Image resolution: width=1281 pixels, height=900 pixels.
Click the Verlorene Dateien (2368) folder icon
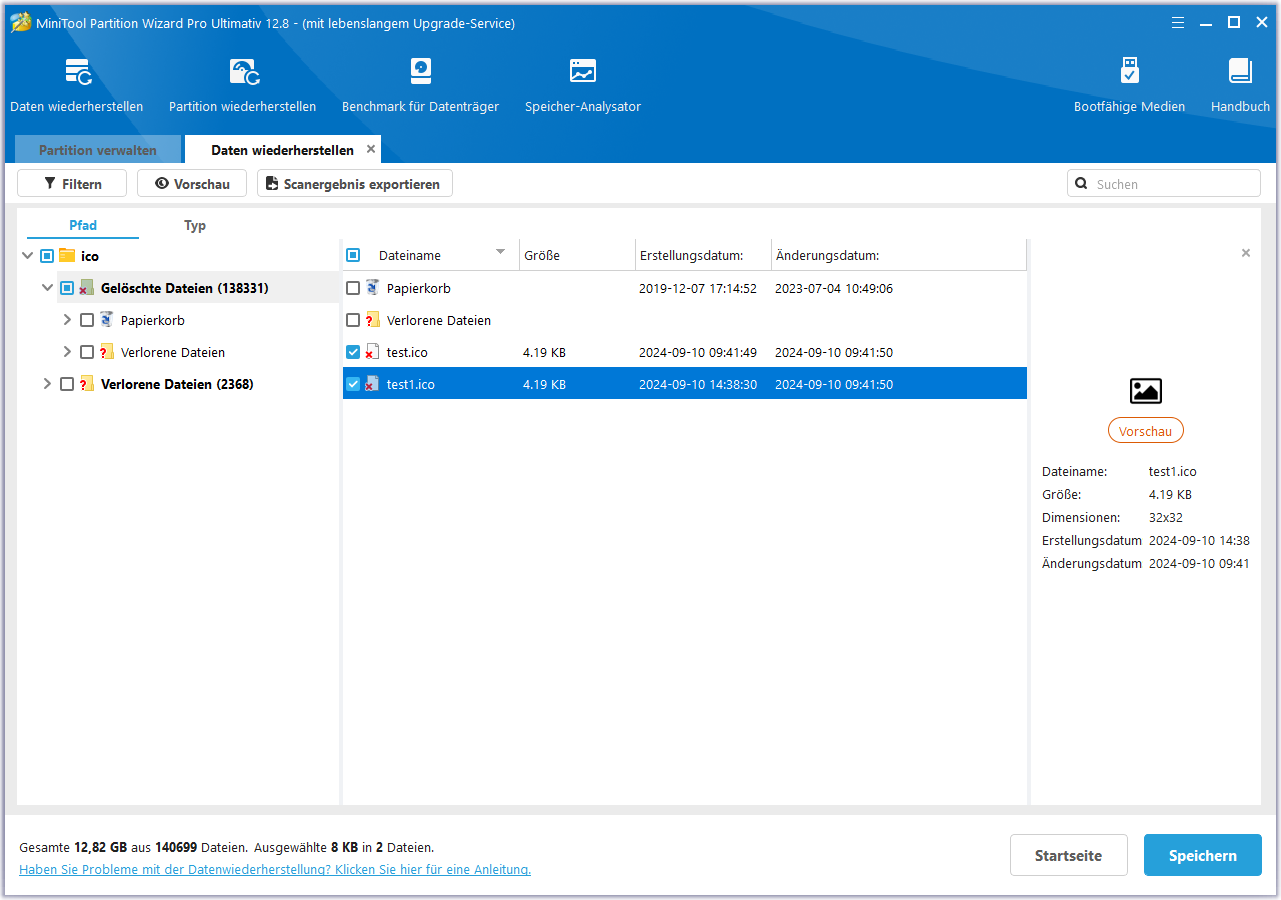(87, 384)
